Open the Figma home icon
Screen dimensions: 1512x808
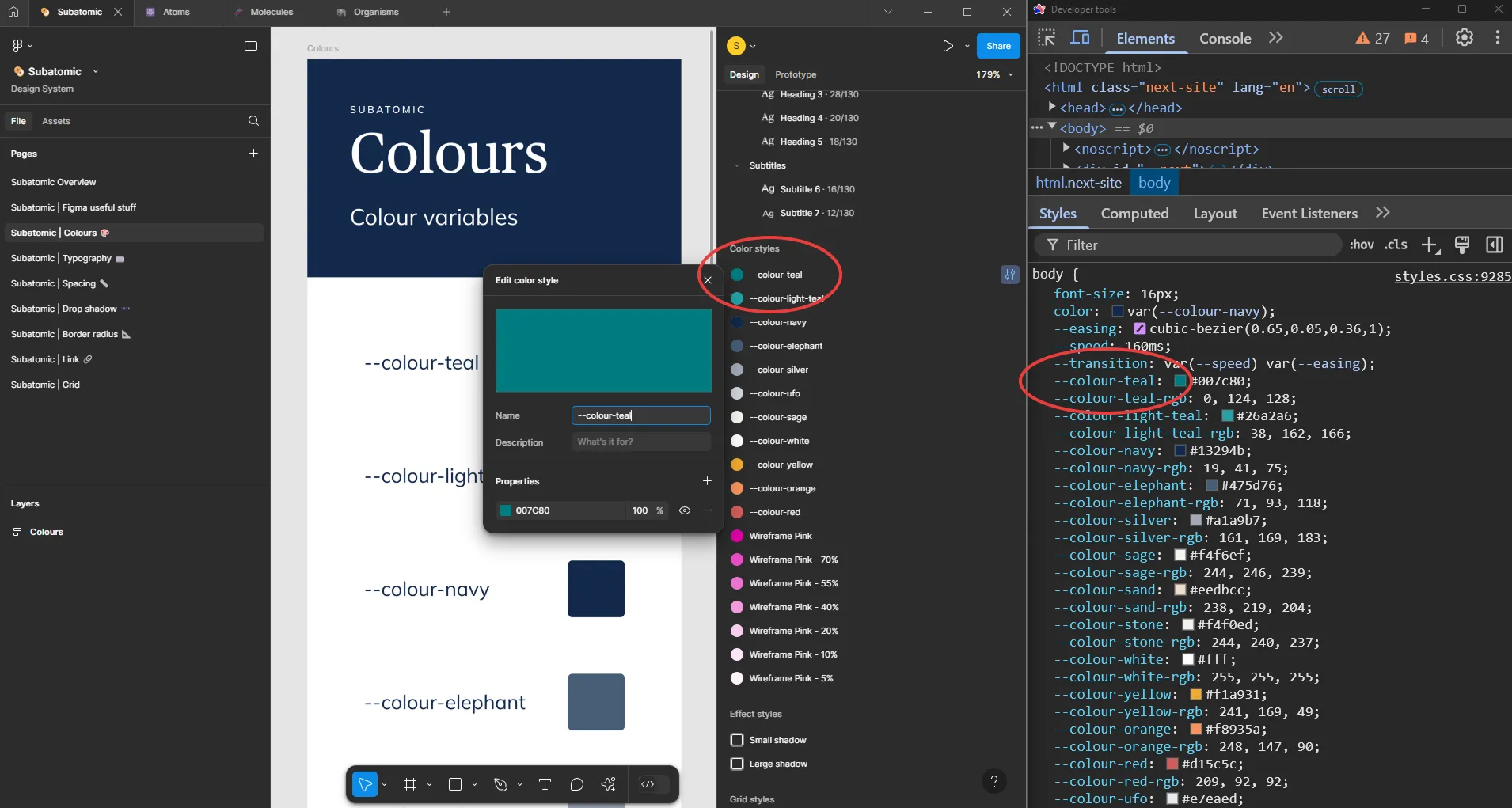(13, 12)
